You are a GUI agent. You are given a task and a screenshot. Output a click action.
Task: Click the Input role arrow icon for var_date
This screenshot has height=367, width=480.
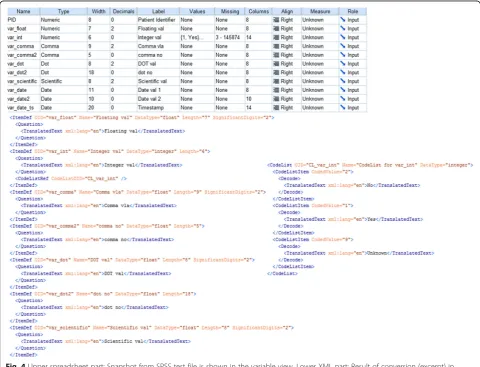coord(343,90)
